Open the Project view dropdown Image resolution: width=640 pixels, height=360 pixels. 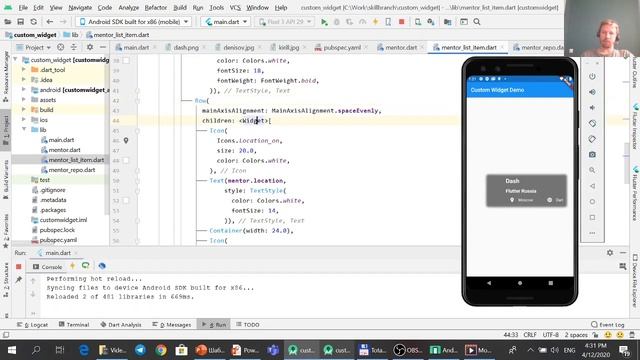click(33, 47)
